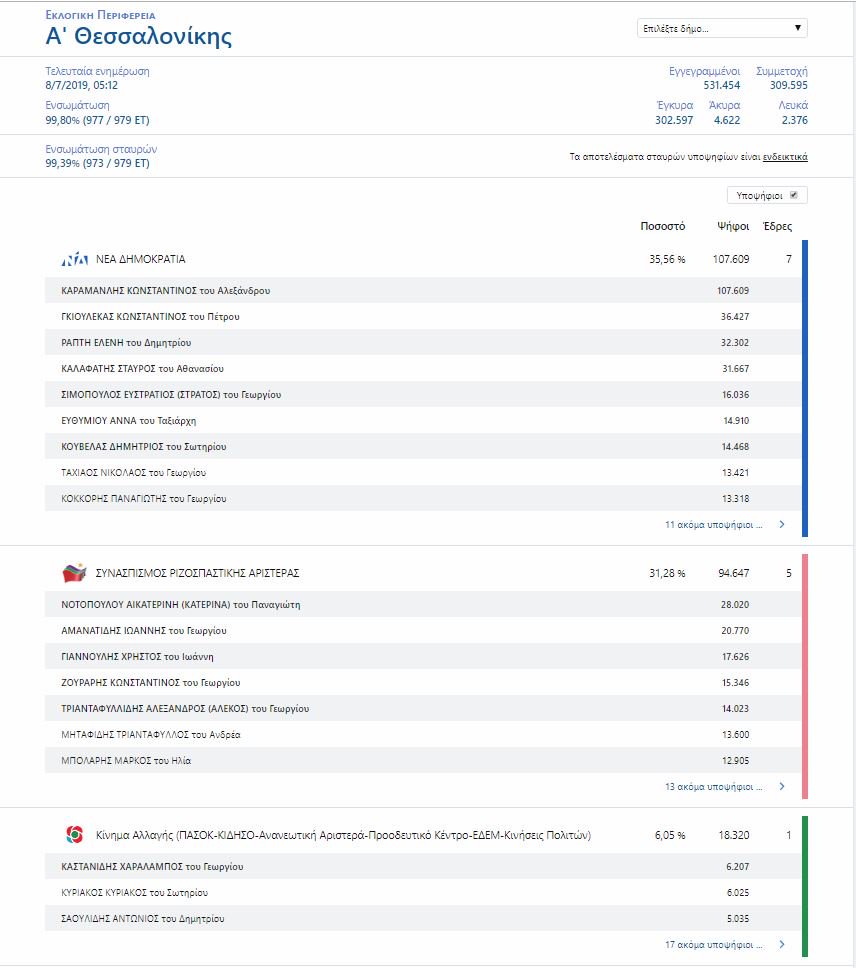Click the Λευκά value 2.376
The image size is (856, 968).
click(794, 120)
